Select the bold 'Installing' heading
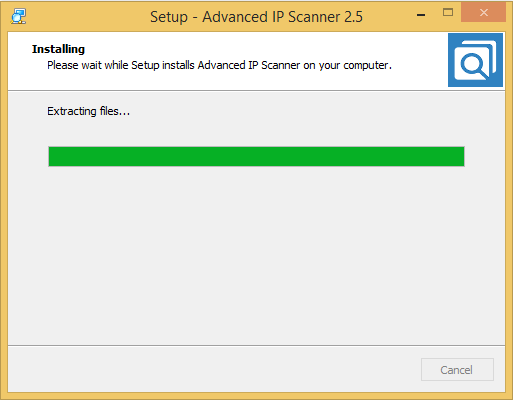This screenshot has width=513, height=400. point(58,49)
